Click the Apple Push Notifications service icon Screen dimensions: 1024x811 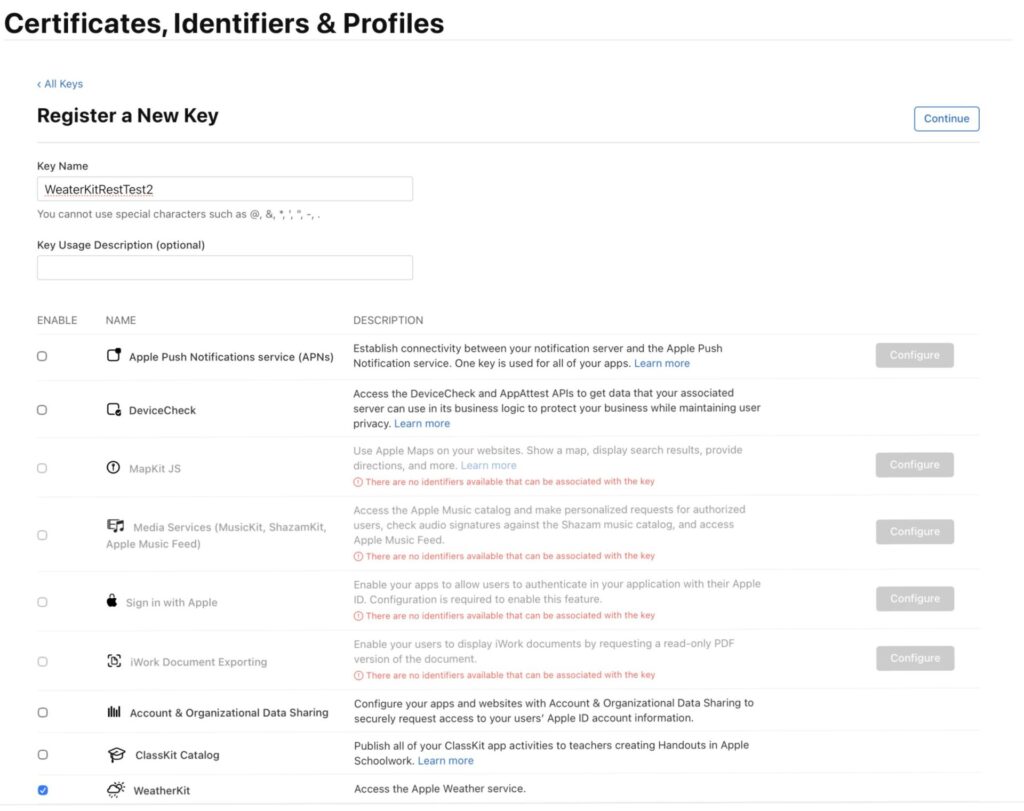click(x=114, y=356)
